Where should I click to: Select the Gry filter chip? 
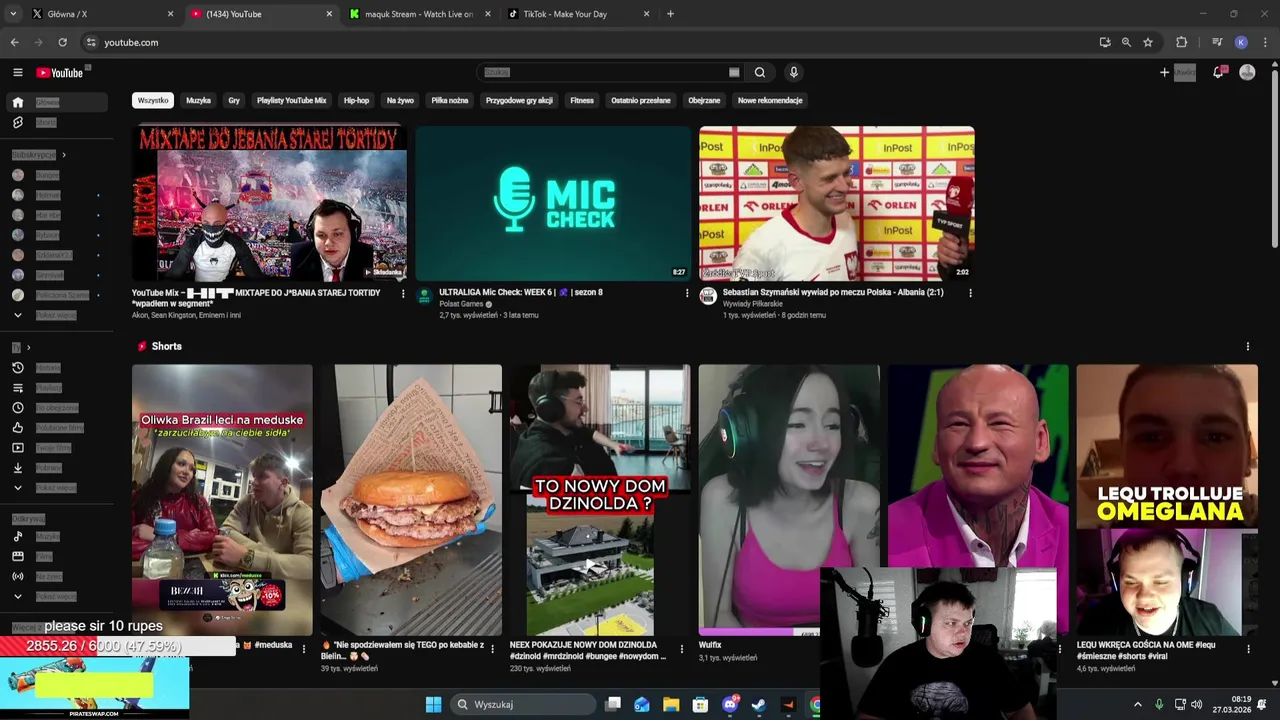[234, 100]
